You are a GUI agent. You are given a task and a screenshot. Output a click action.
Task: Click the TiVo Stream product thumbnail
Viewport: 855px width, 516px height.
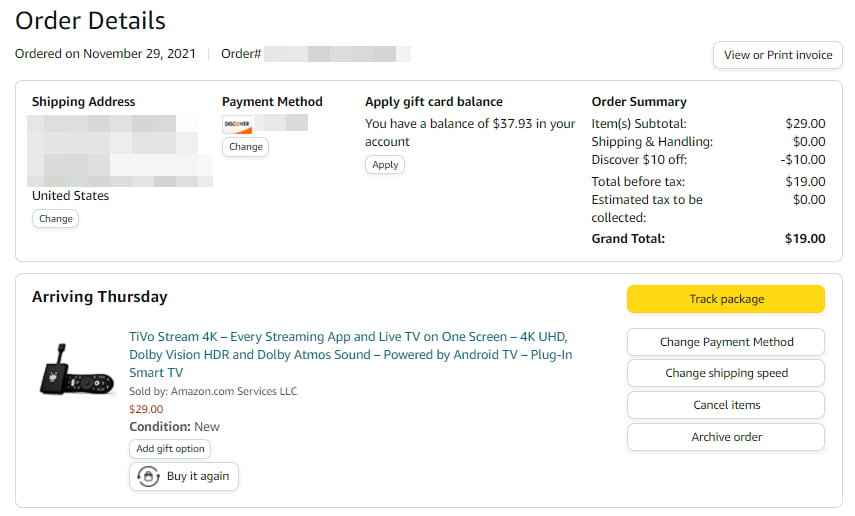76,371
